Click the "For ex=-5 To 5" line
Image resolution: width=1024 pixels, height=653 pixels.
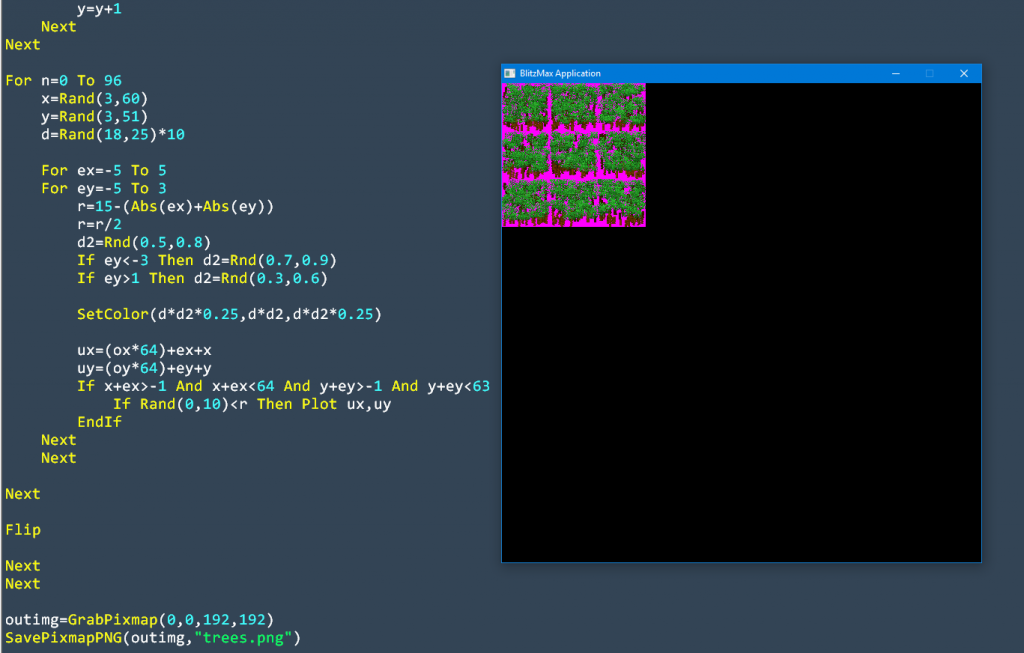point(104,170)
